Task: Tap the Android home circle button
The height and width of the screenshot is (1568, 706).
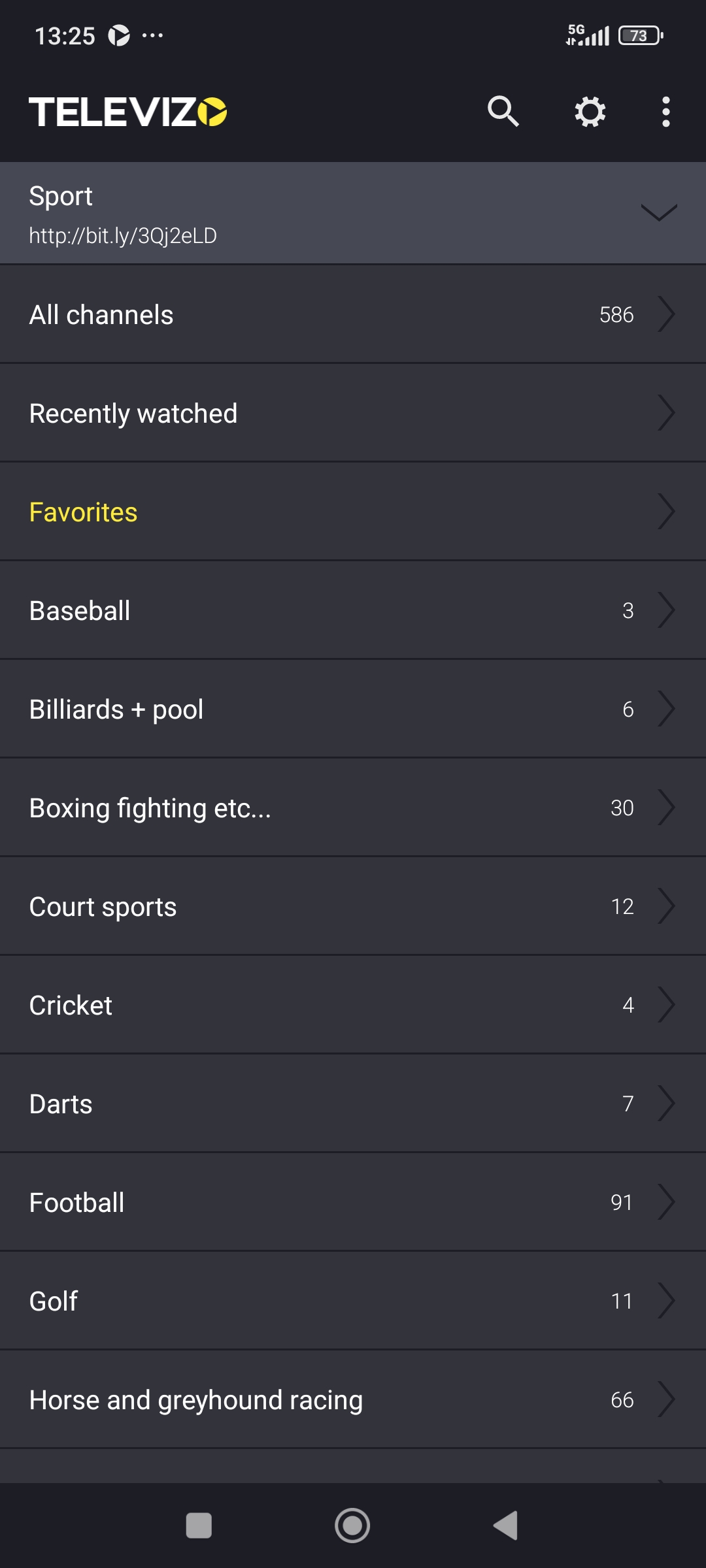Action: pos(352,1526)
